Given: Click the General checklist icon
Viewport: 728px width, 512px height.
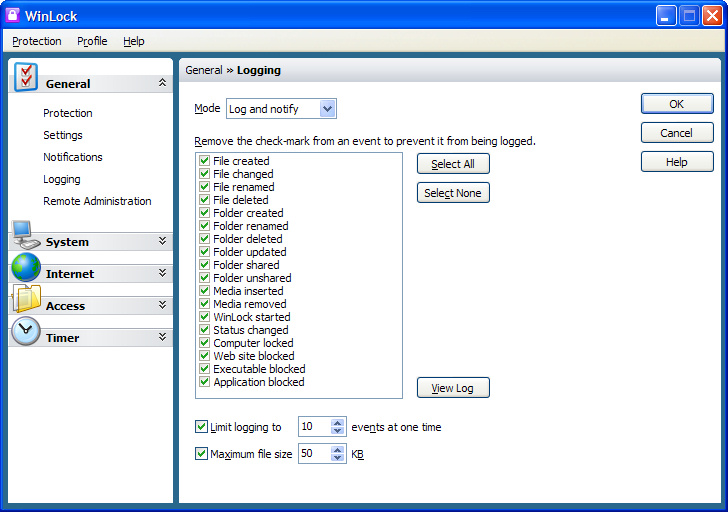Looking at the screenshot, I should point(26,77).
